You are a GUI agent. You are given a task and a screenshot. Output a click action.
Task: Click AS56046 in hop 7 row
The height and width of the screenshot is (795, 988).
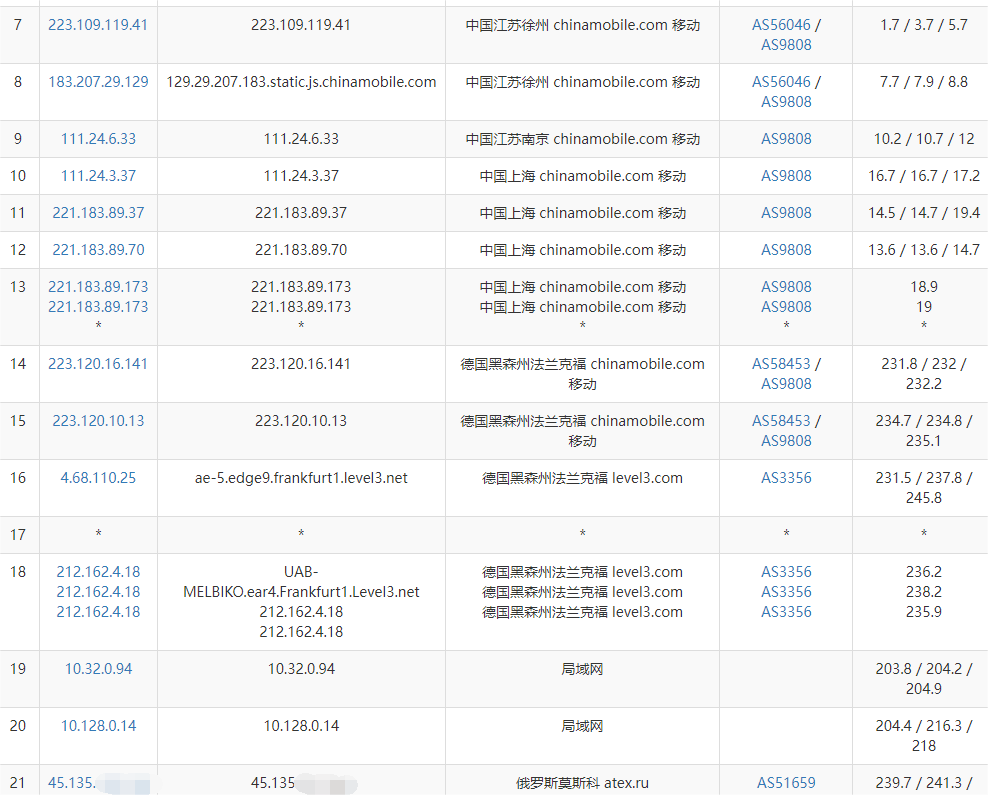[x=781, y=25]
